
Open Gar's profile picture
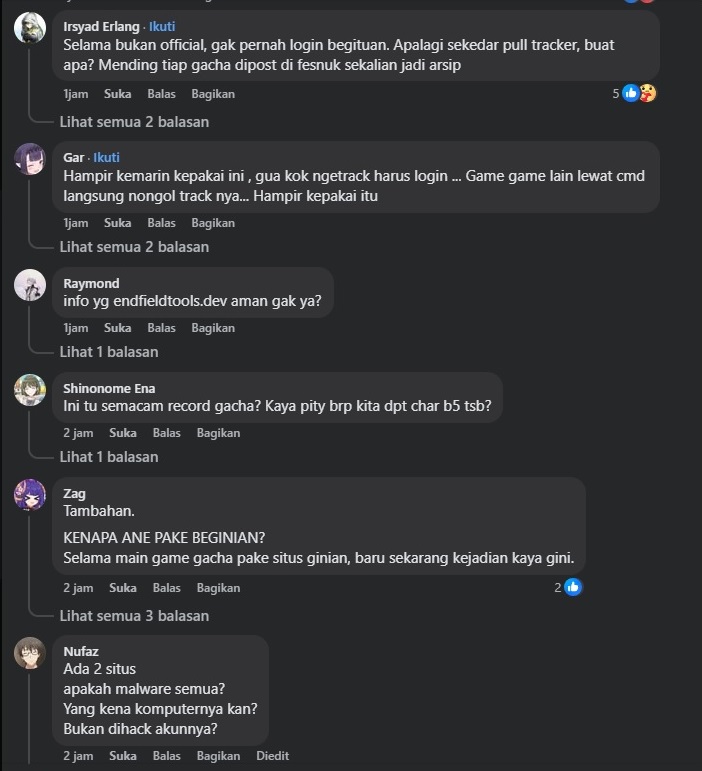[x=30, y=159]
